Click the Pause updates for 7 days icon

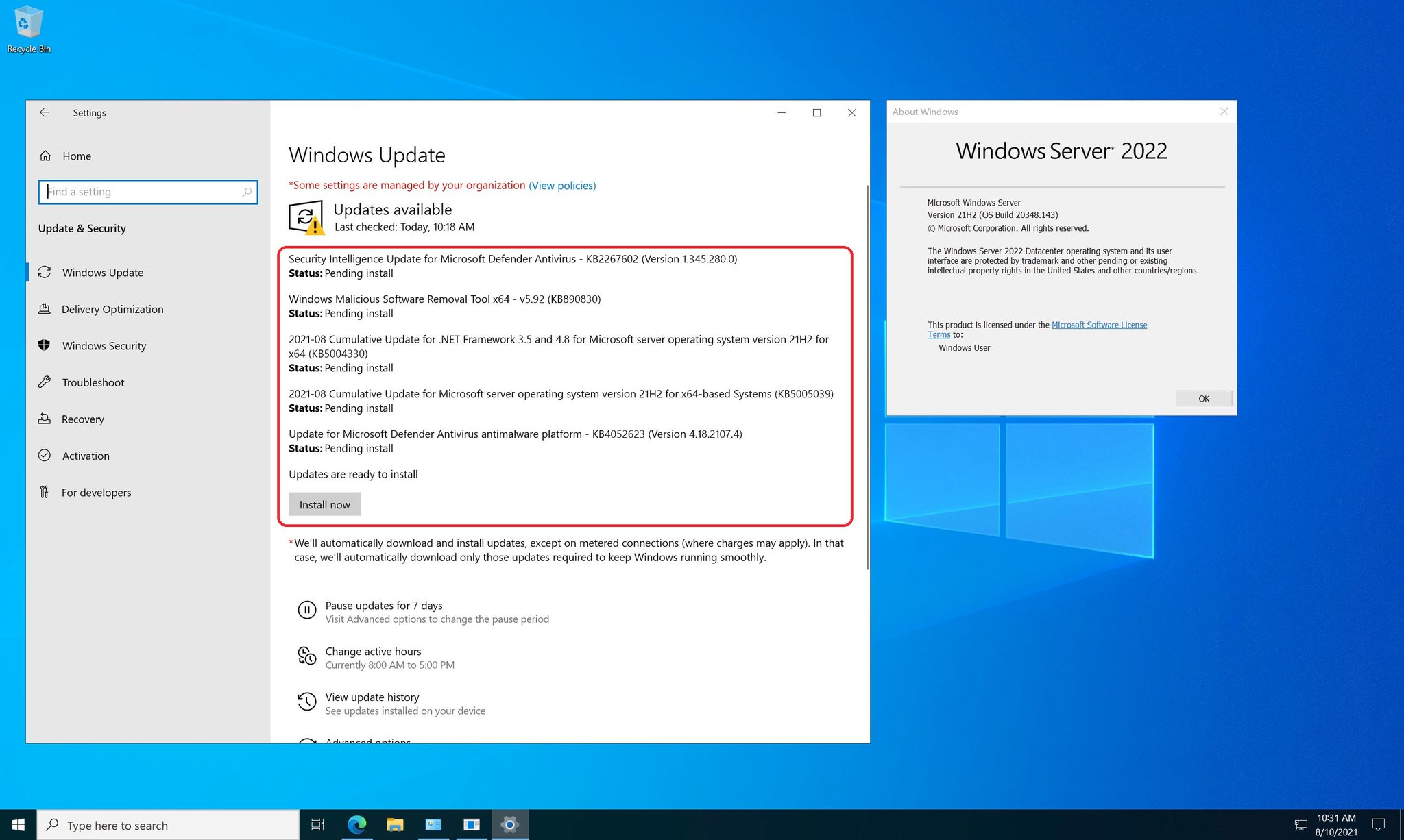(307, 610)
